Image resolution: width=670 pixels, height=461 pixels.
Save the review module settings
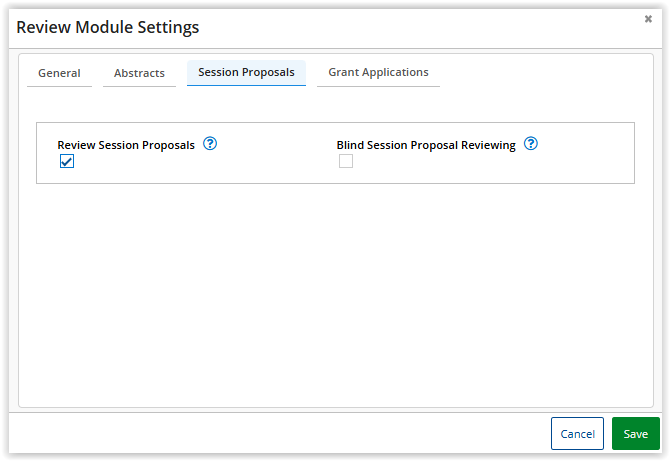click(635, 434)
